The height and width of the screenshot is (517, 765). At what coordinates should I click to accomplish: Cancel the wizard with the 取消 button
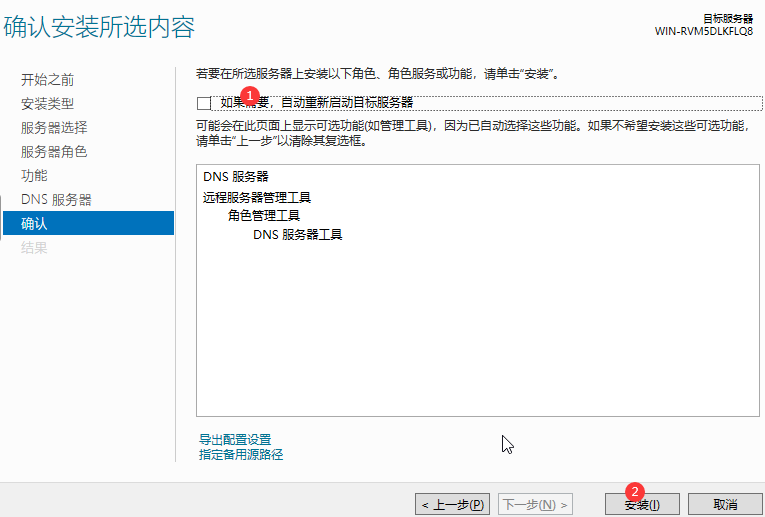tap(725, 505)
